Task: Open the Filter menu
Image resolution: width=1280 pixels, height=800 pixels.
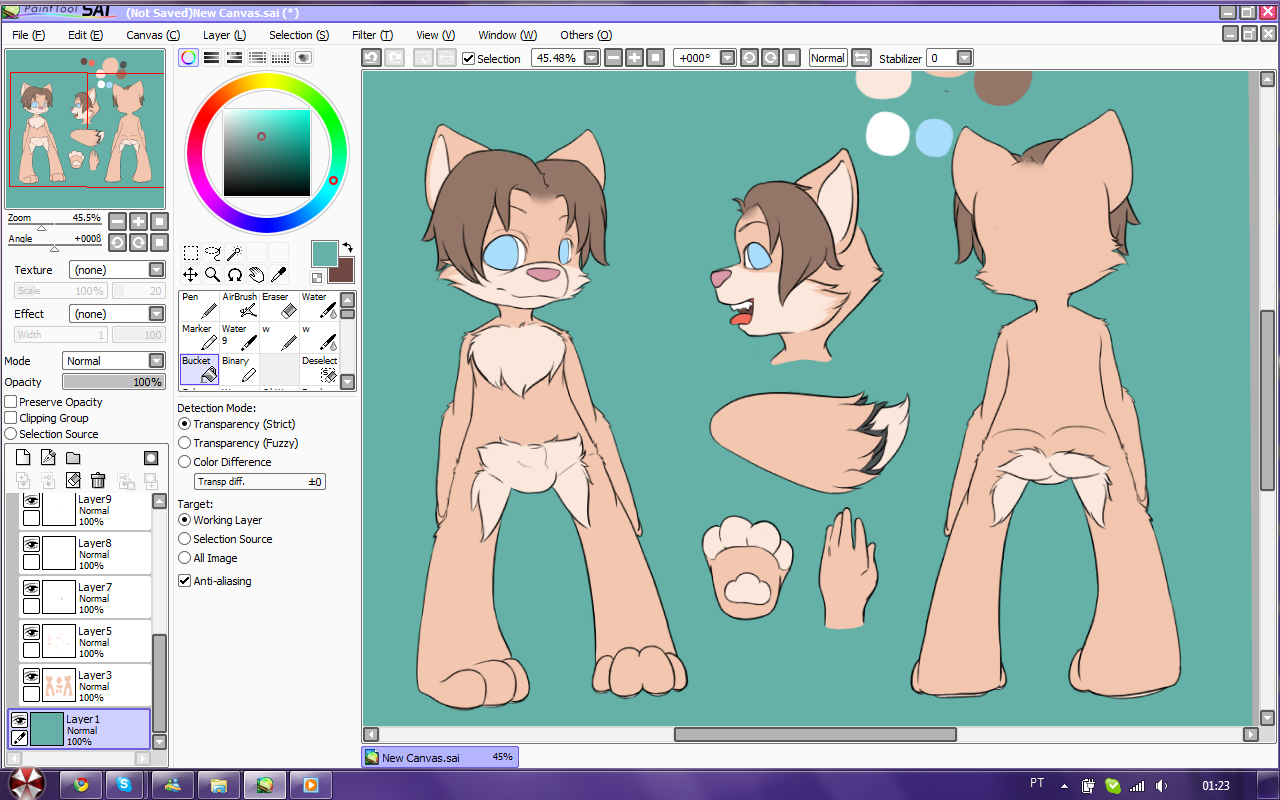Action: (x=372, y=35)
